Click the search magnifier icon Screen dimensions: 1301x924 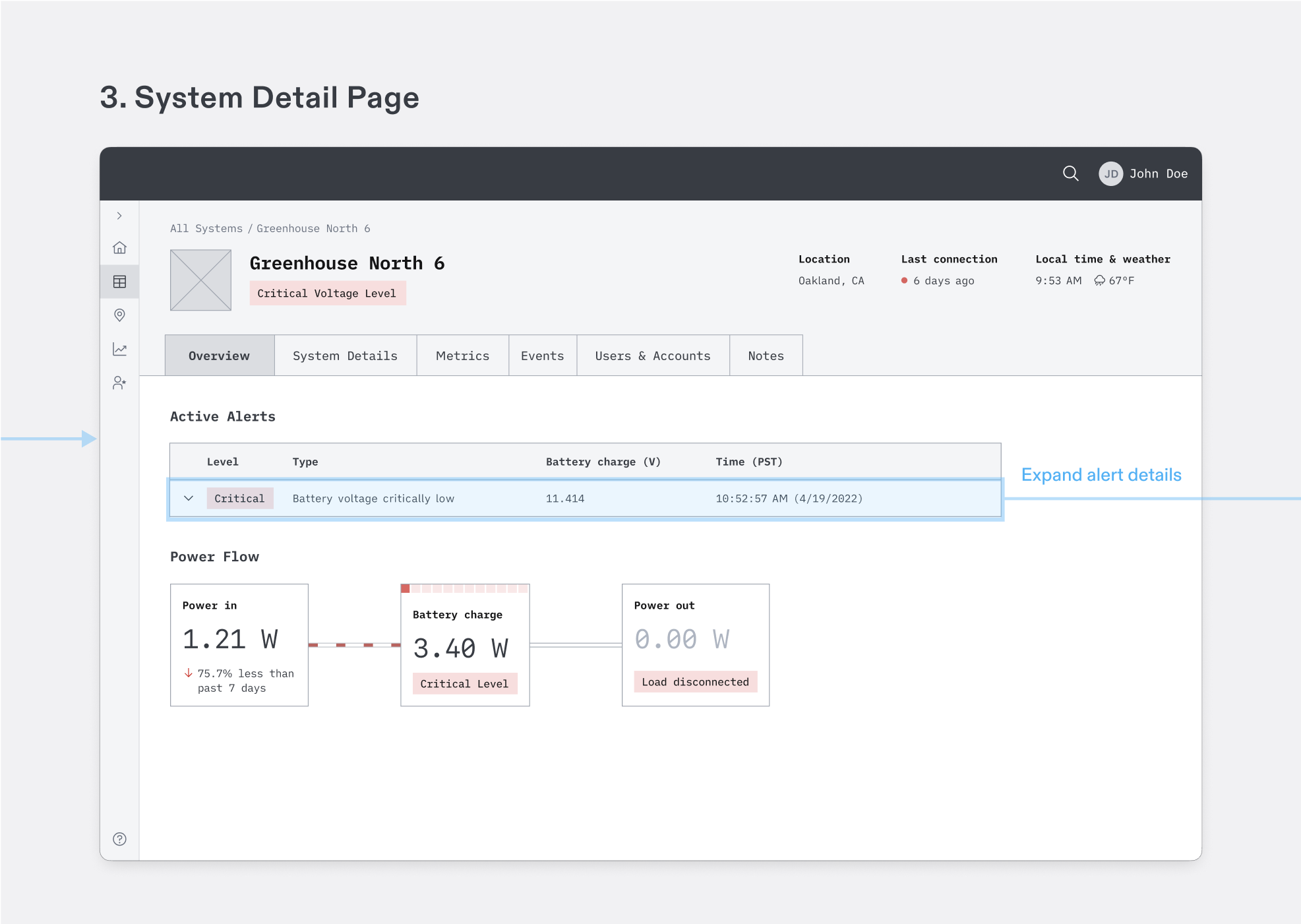(1070, 173)
